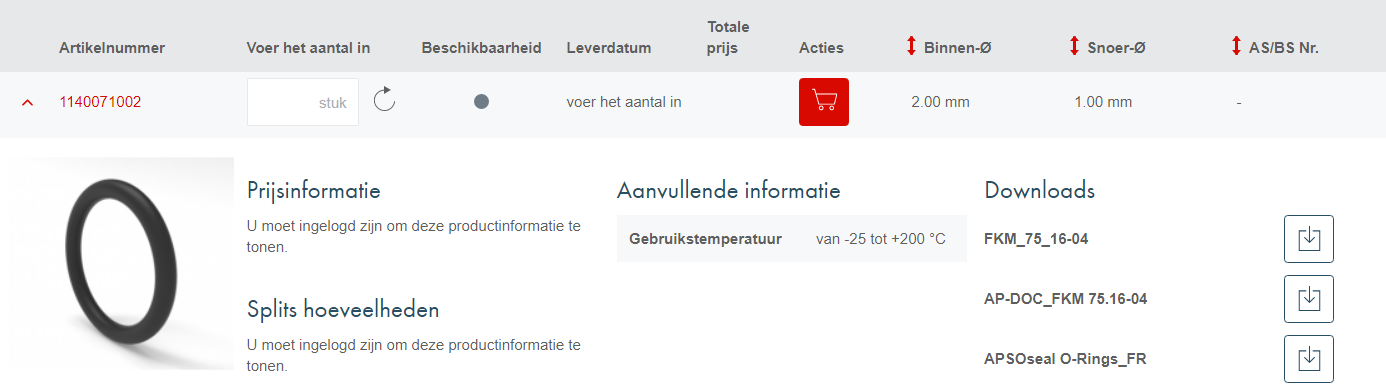Click the Beschikbaarheid column header
Screen dimensions: 1386x392
point(481,47)
